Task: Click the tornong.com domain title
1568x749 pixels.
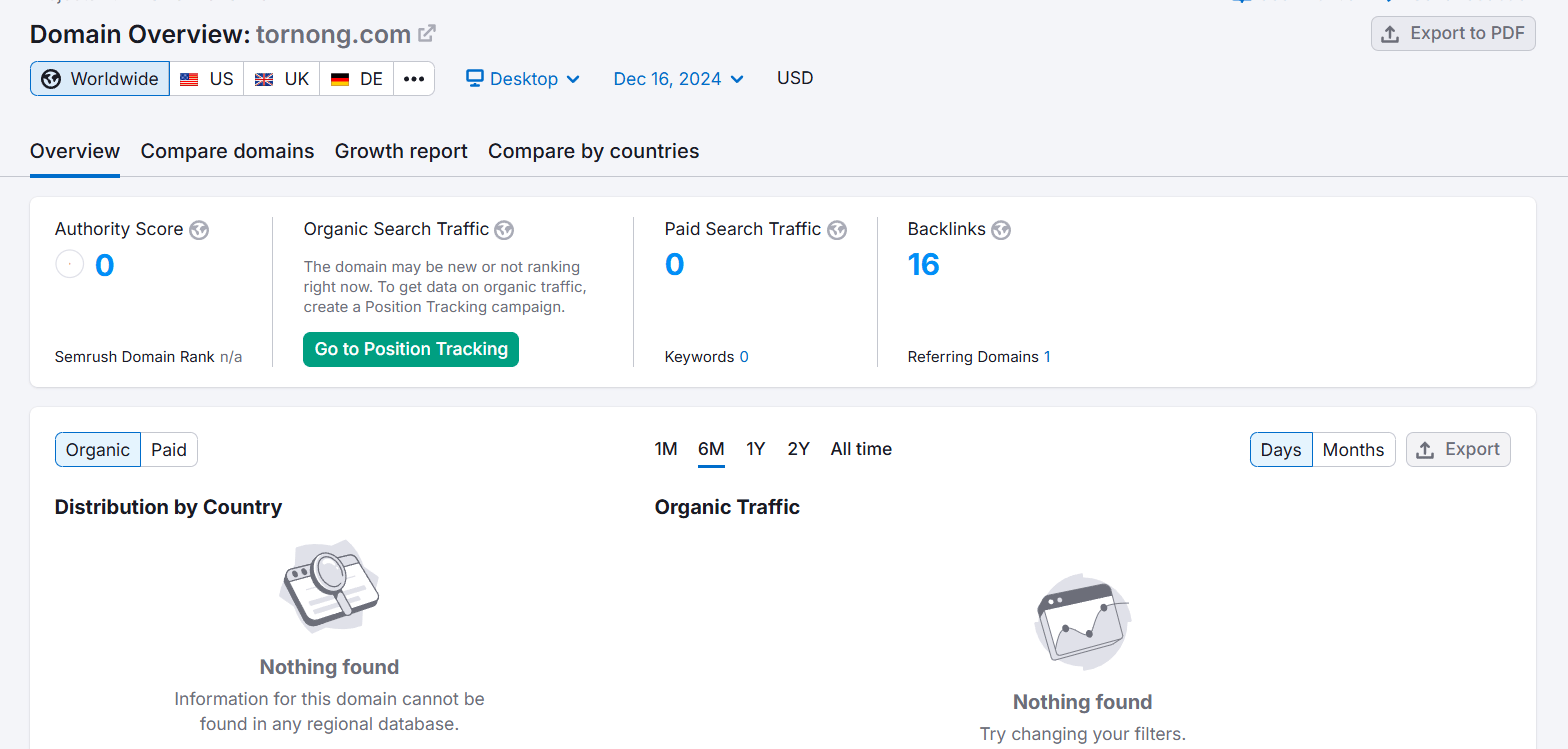Action: pos(333,34)
